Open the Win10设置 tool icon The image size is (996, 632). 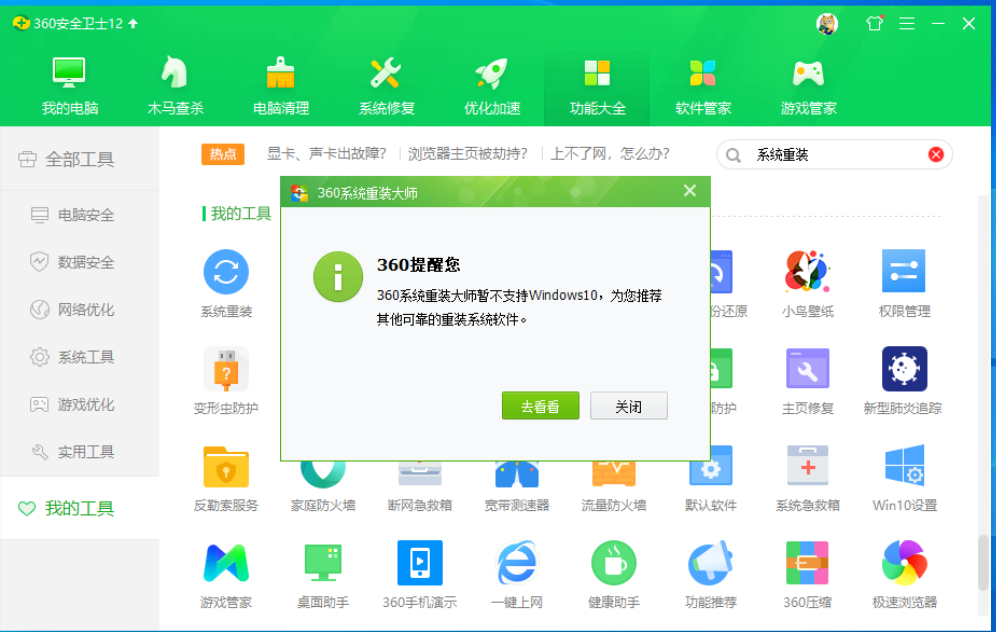[904, 466]
